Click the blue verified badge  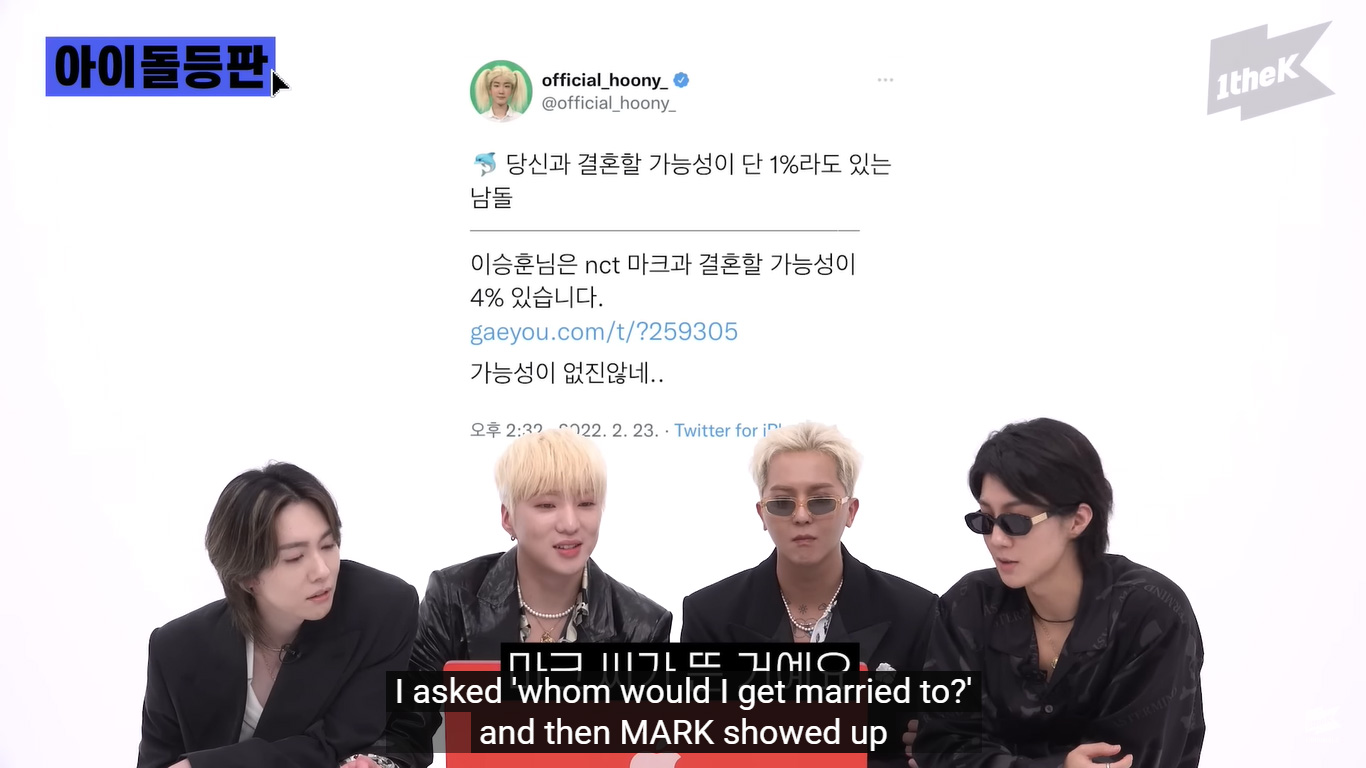coord(681,80)
